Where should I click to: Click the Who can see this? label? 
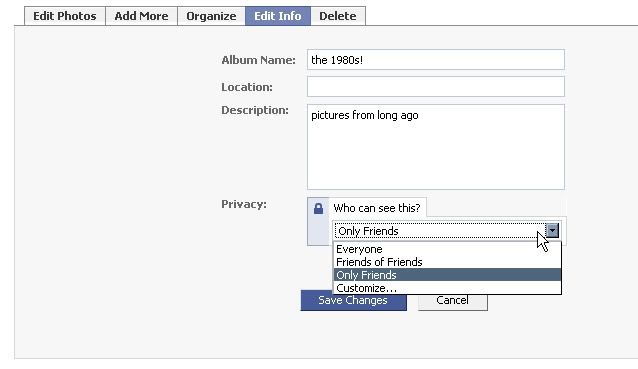click(377, 208)
